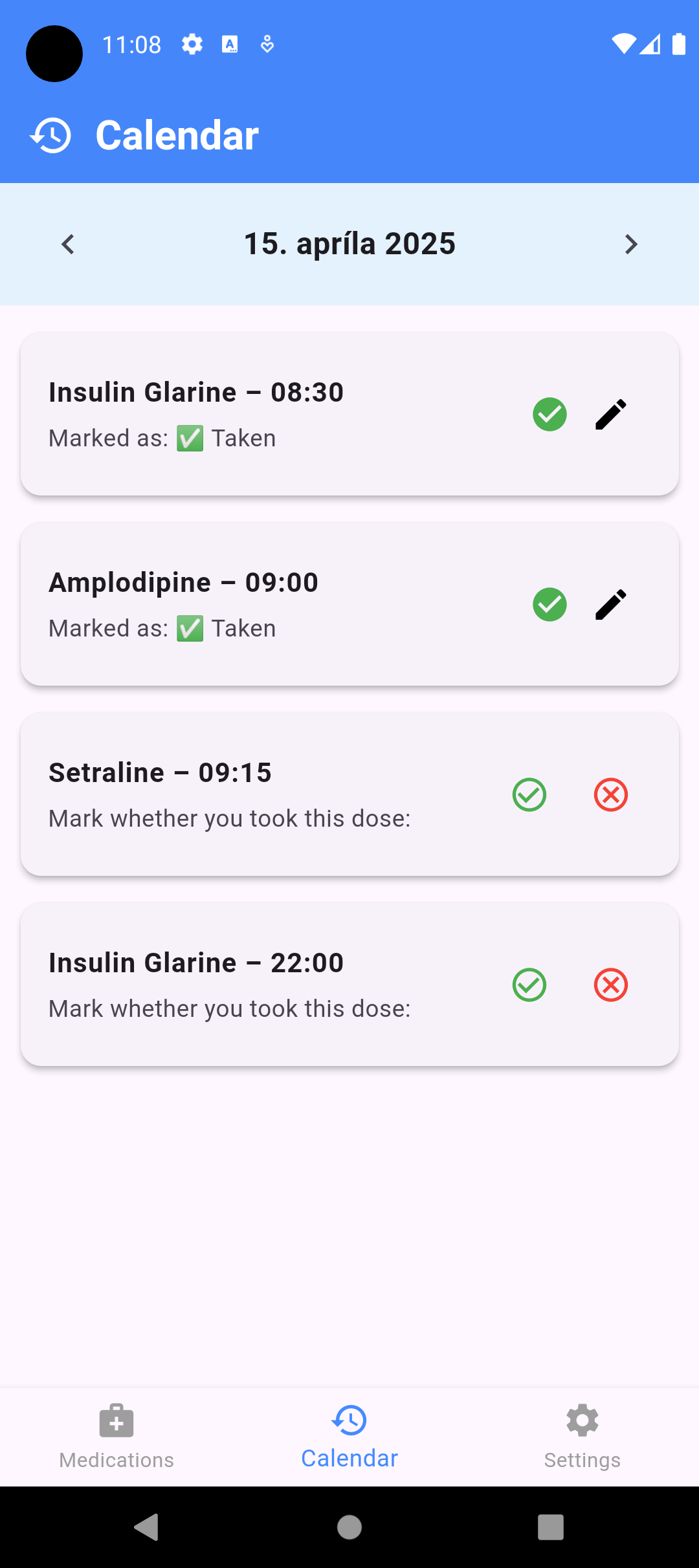699x1568 pixels.
Task: Tap the history clock icon beside Calendar title
Action: click(50, 136)
